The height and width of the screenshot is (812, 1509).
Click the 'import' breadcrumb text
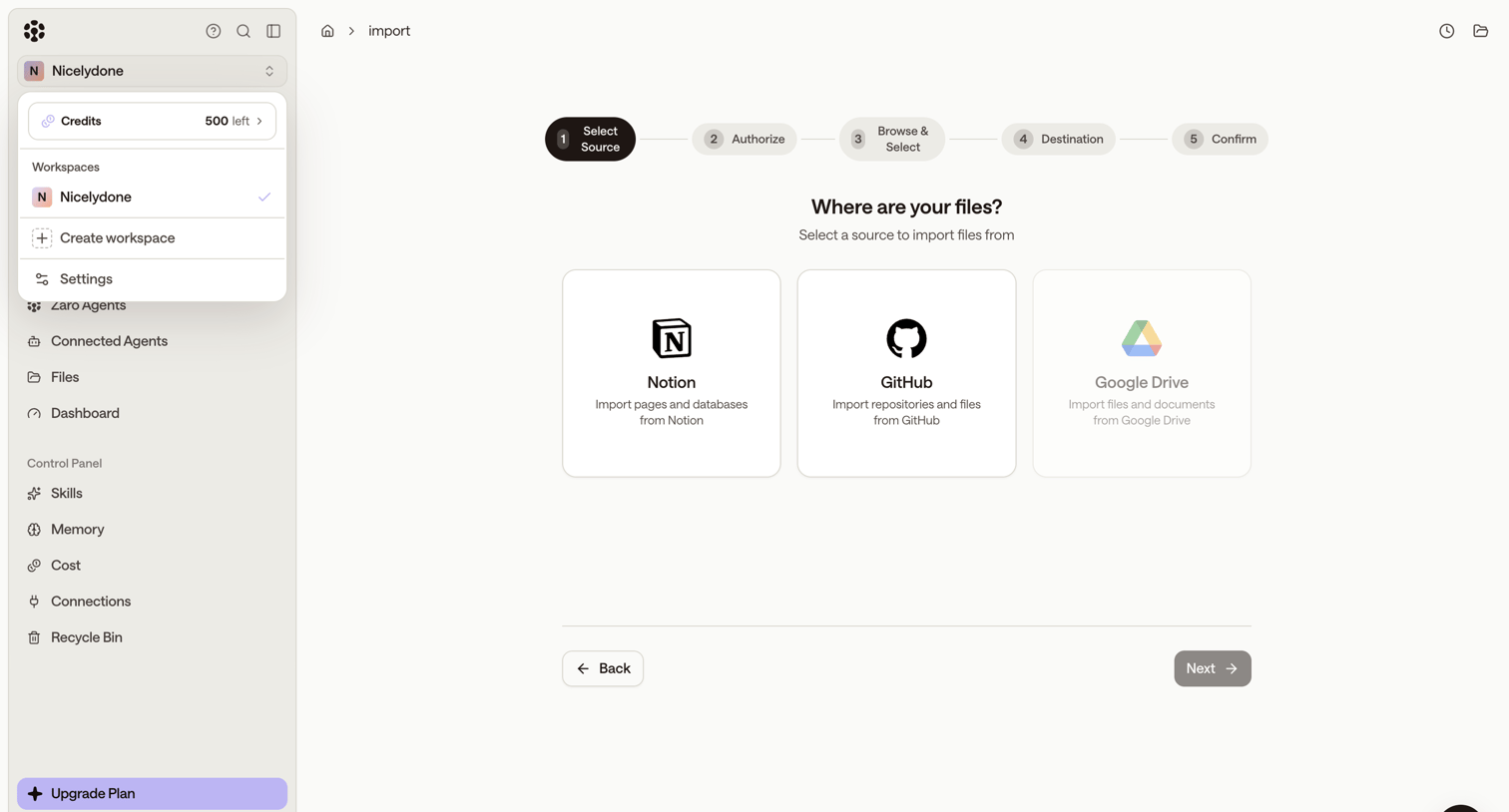coord(389,31)
